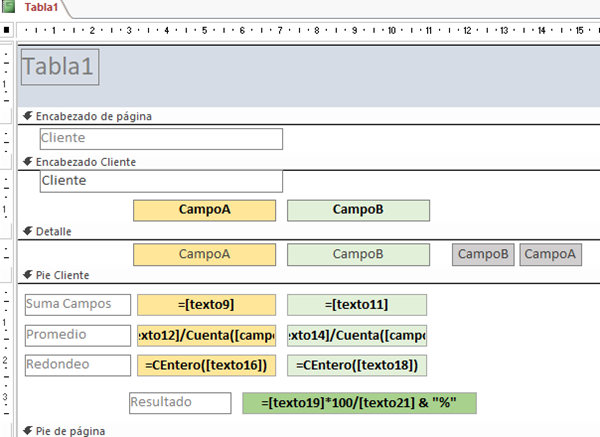Select the Pie de página section bar
The height and width of the screenshot is (437, 600).
tap(308, 431)
